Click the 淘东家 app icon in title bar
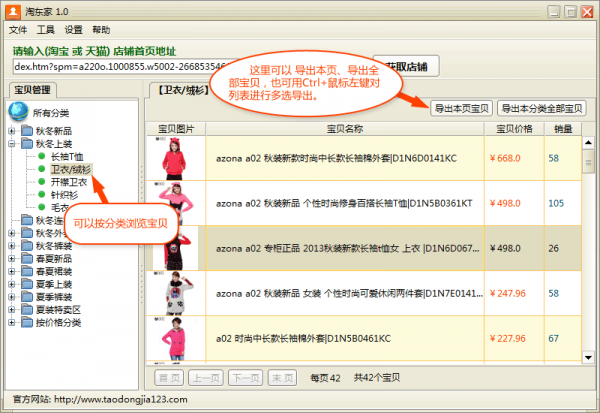The height and width of the screenshot is (413, 600). pyautogui.click(x=13, y=12)
